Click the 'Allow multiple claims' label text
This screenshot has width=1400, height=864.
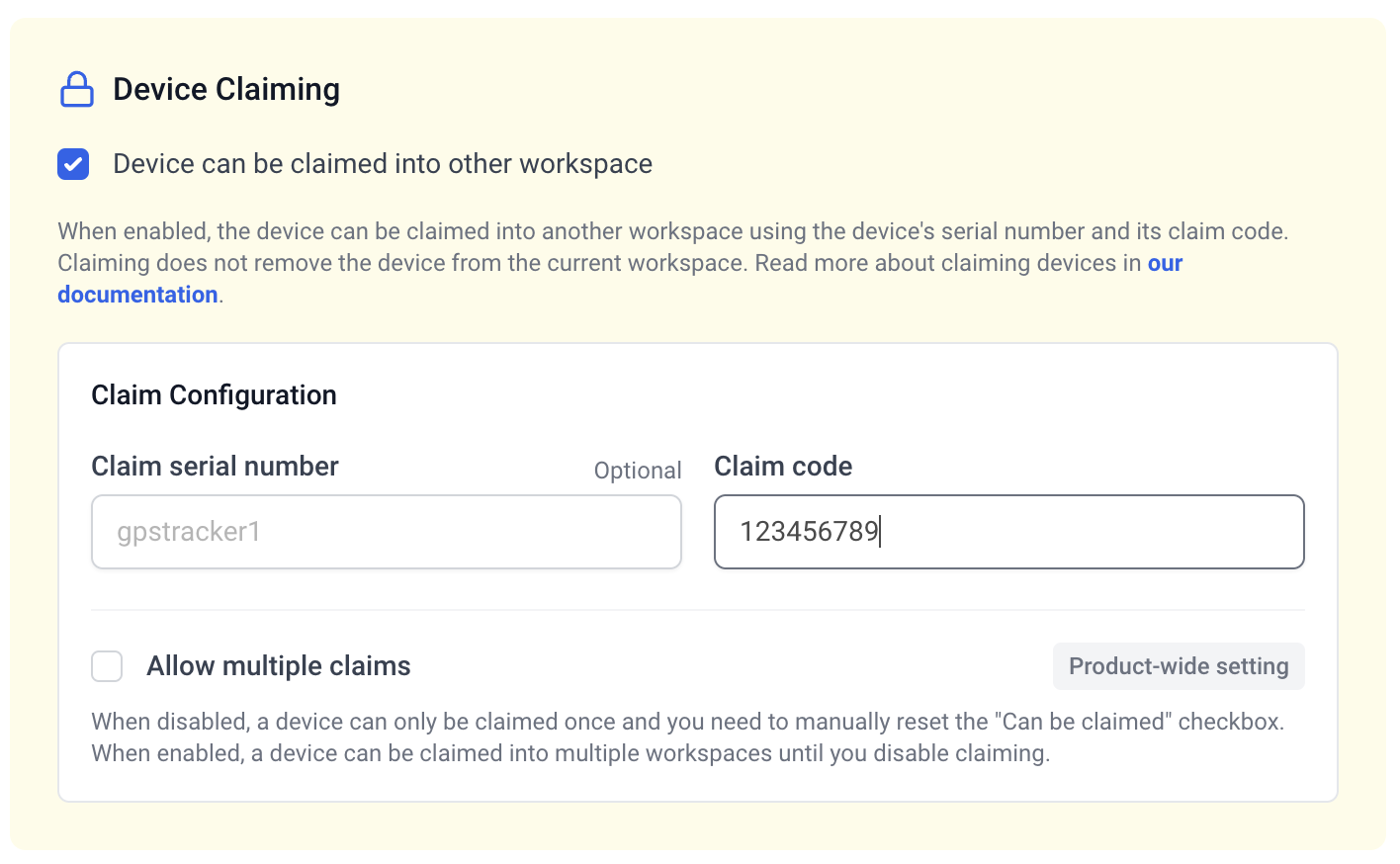click(278, 666)
